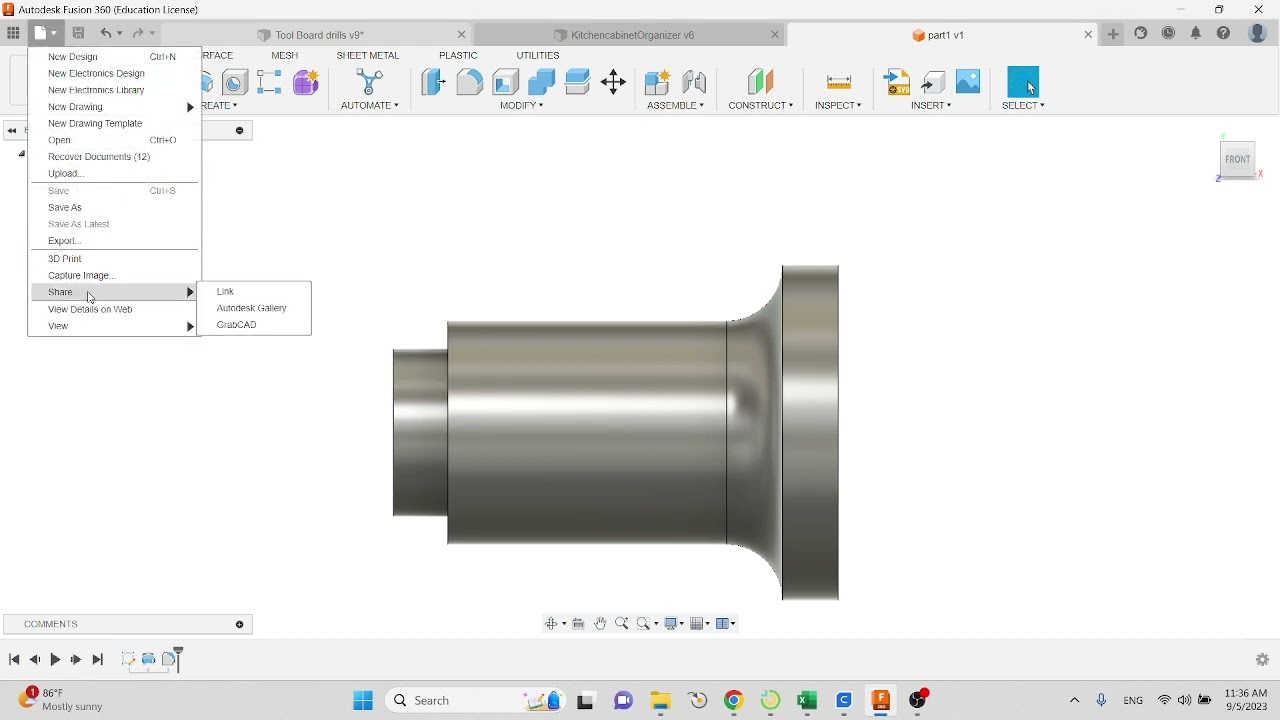Open the Help question mark icon
The width and height of the screenshot is (1280, 720).
(x=1224, y=34)
